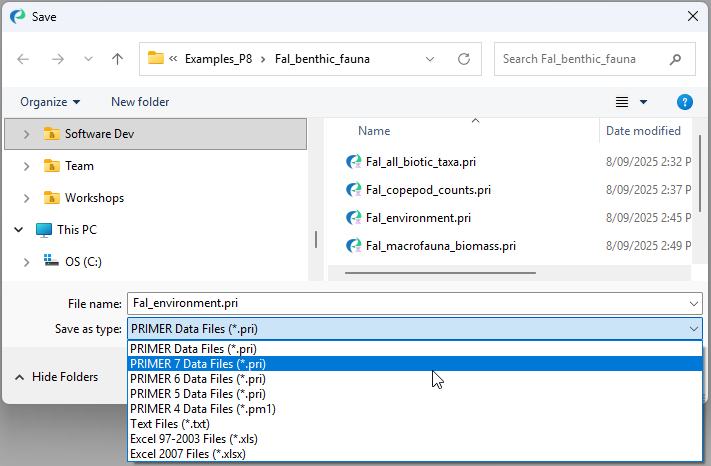Click the view layout icon
This screenshot has width=711, height=466.
622,102
